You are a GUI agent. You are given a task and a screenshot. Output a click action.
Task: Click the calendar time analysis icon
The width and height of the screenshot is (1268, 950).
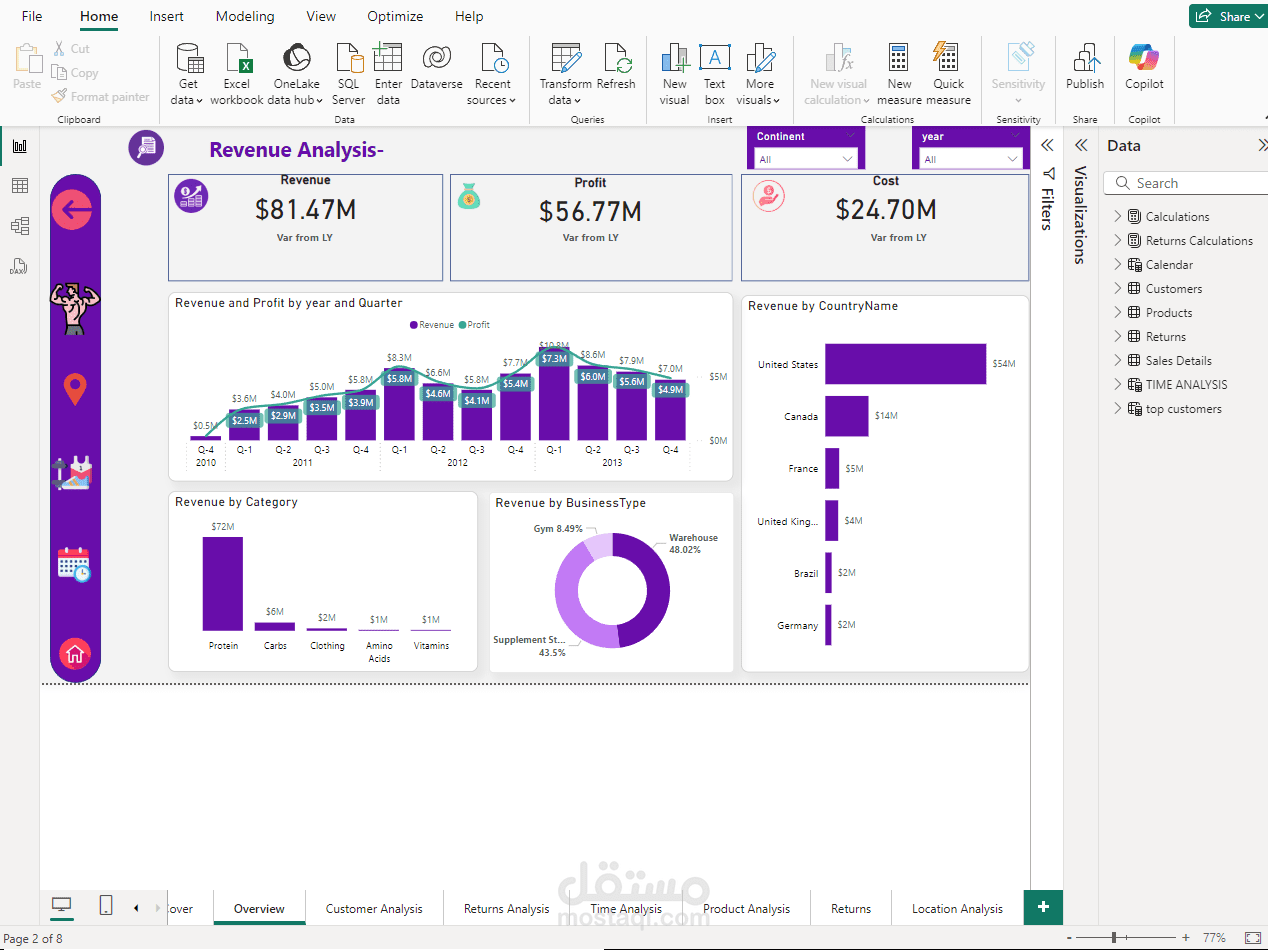pyautogui.click(x=74, y=564)
